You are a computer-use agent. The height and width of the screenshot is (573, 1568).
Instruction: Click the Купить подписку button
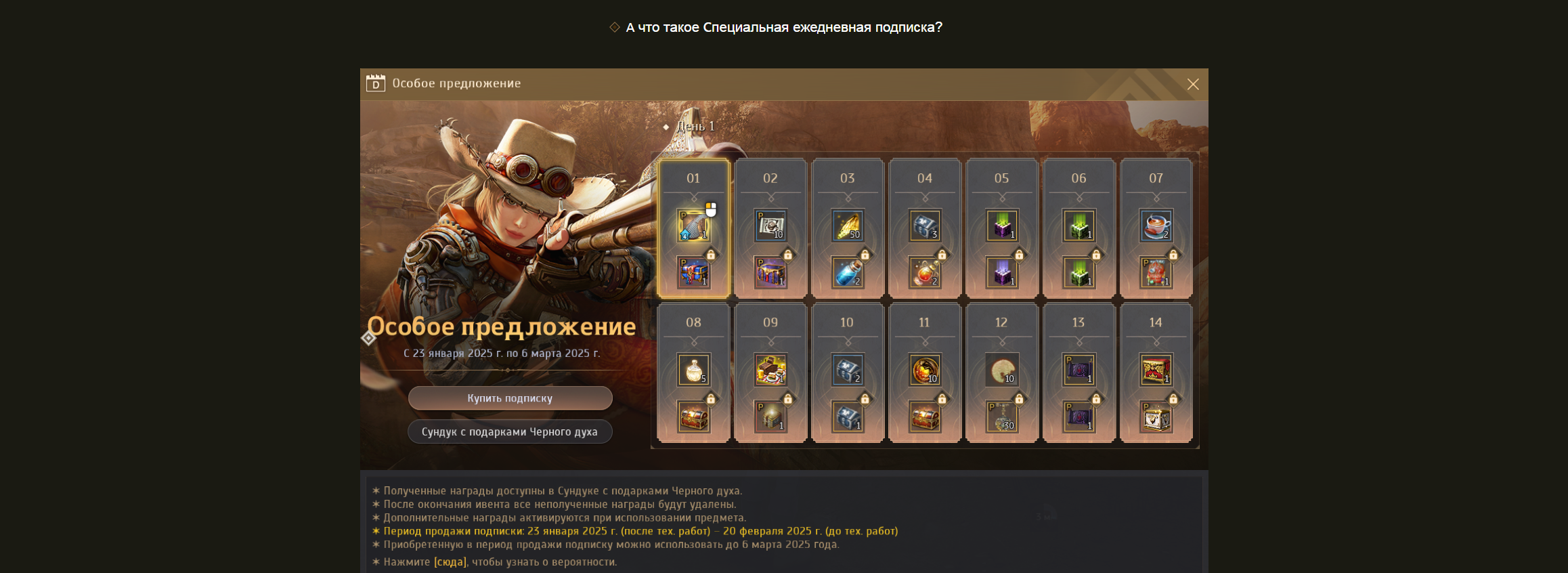(510, 398)
